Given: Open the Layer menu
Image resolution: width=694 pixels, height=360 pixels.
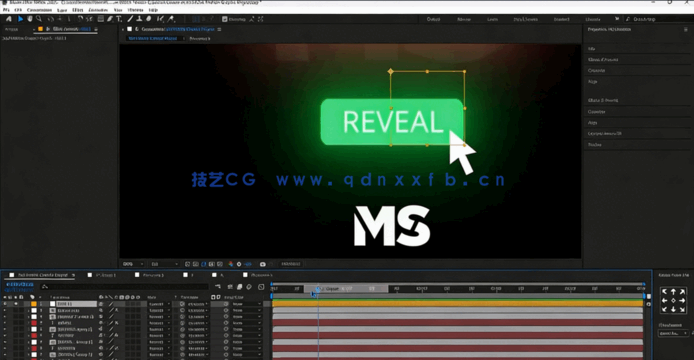Looking at the screenshot, I should pyautogui.click(x=62, y=10).
